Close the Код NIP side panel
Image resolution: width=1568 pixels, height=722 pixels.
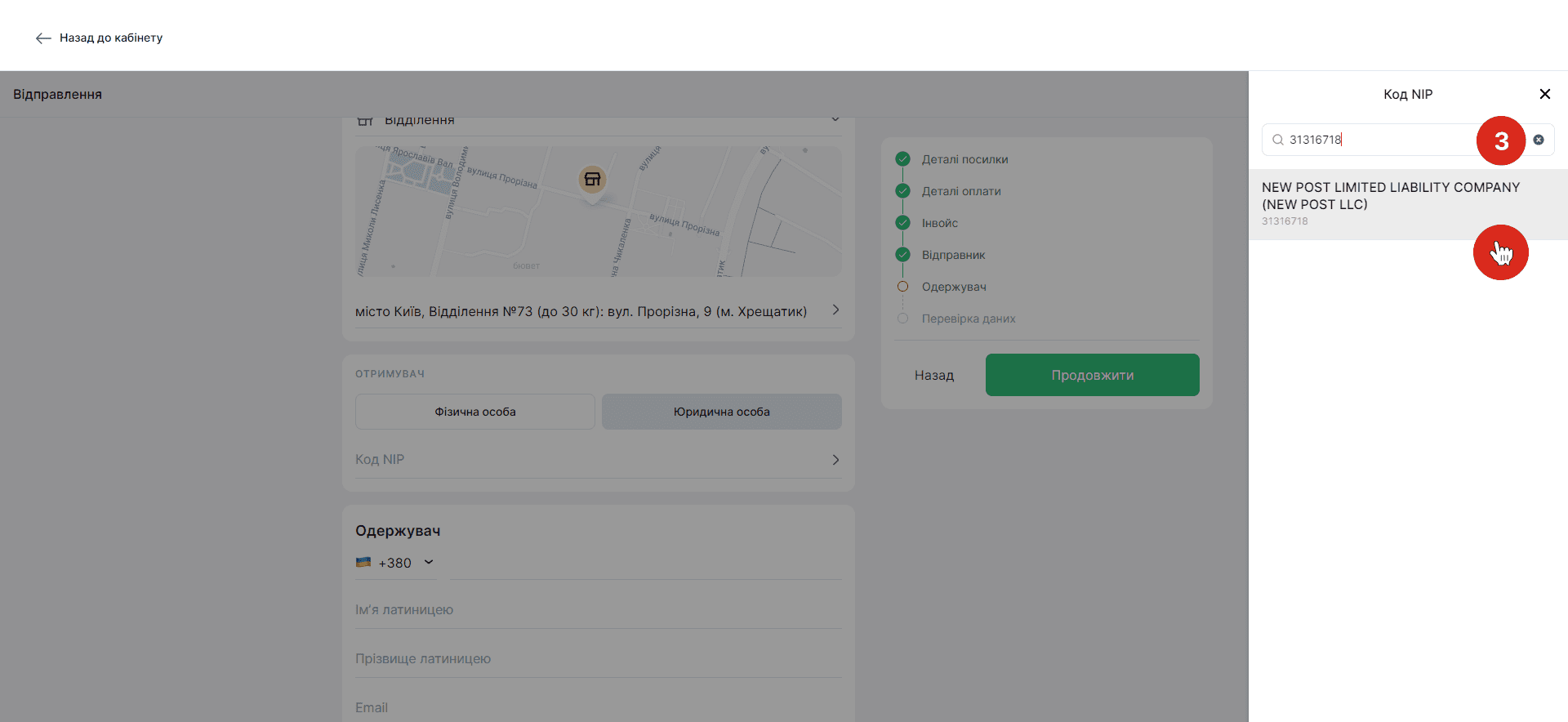pos(1544,94)
